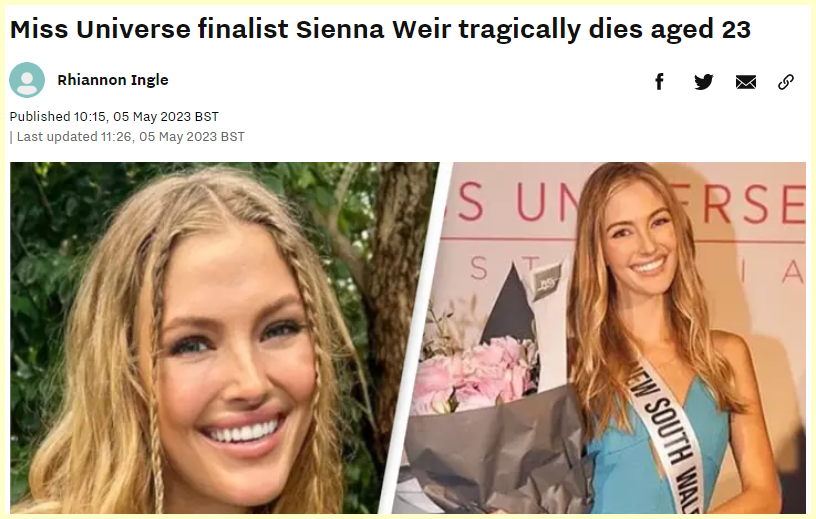Click the name Sienna Weir in headline

(373, 29)
